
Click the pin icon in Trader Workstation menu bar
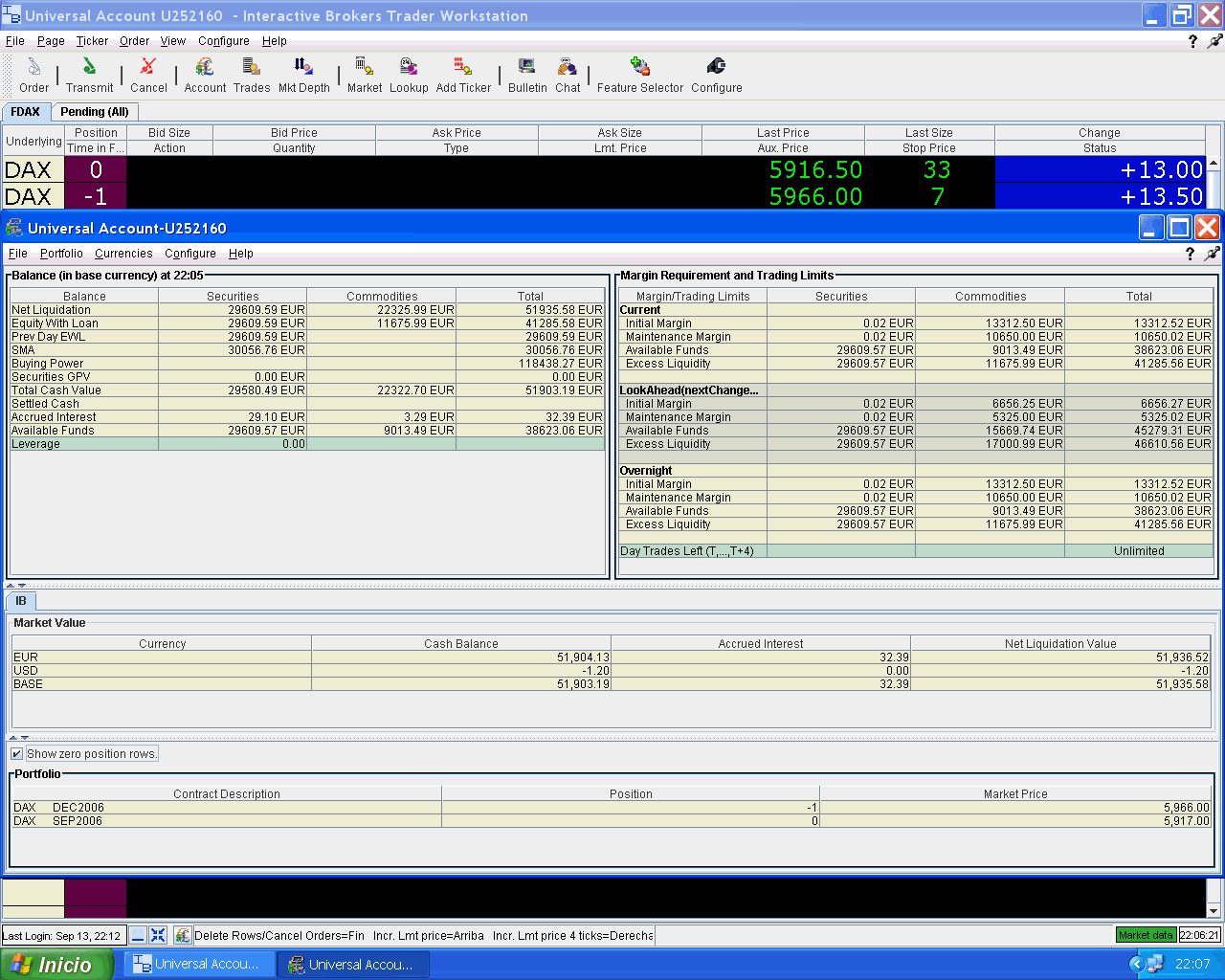(1214, 41)
